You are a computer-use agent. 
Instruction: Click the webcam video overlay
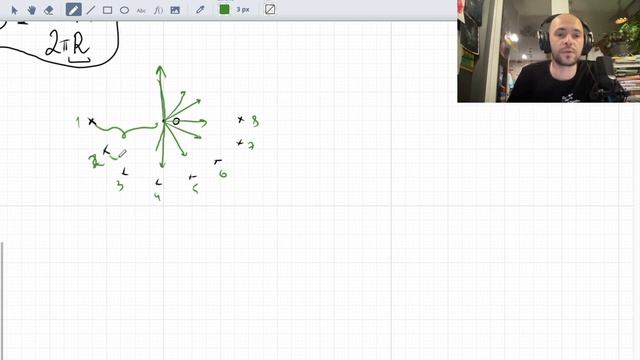549,51
